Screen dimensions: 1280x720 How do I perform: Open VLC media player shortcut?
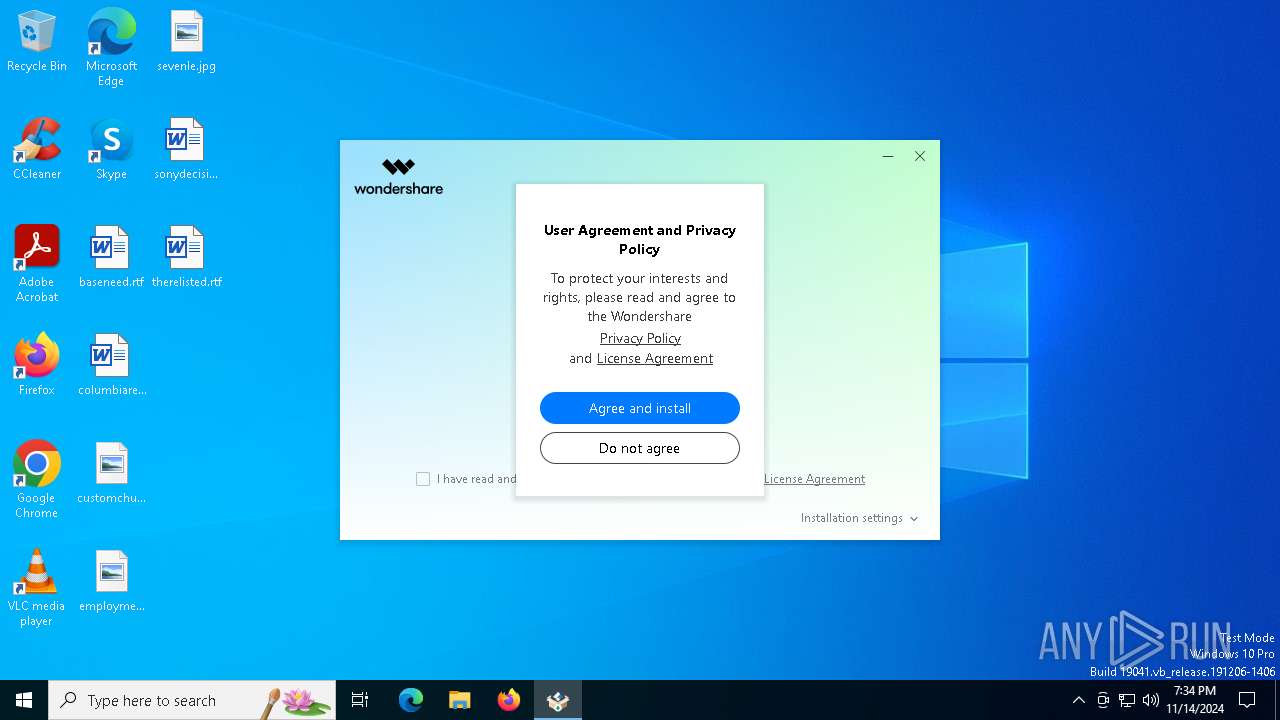tap(37, 588)
